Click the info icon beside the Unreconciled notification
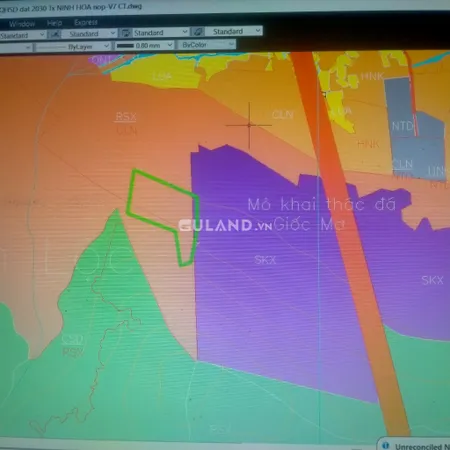 pos(386,445)
